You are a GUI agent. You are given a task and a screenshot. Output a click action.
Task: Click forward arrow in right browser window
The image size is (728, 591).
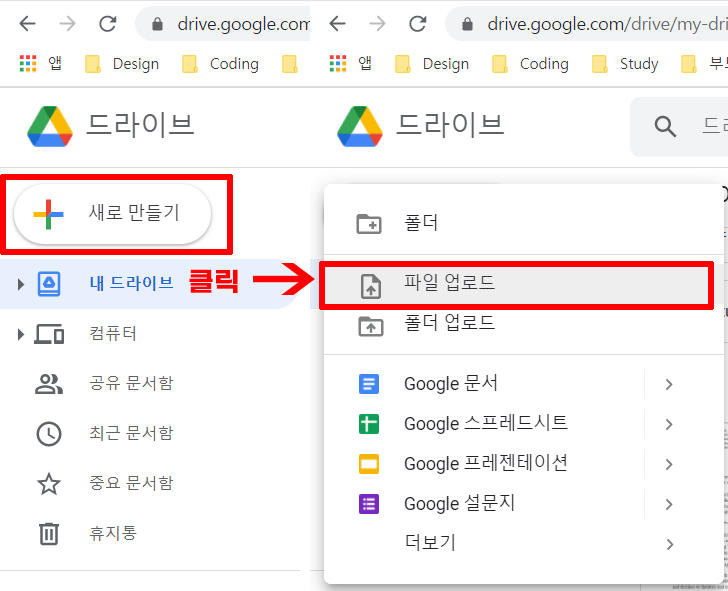[377, 23]
